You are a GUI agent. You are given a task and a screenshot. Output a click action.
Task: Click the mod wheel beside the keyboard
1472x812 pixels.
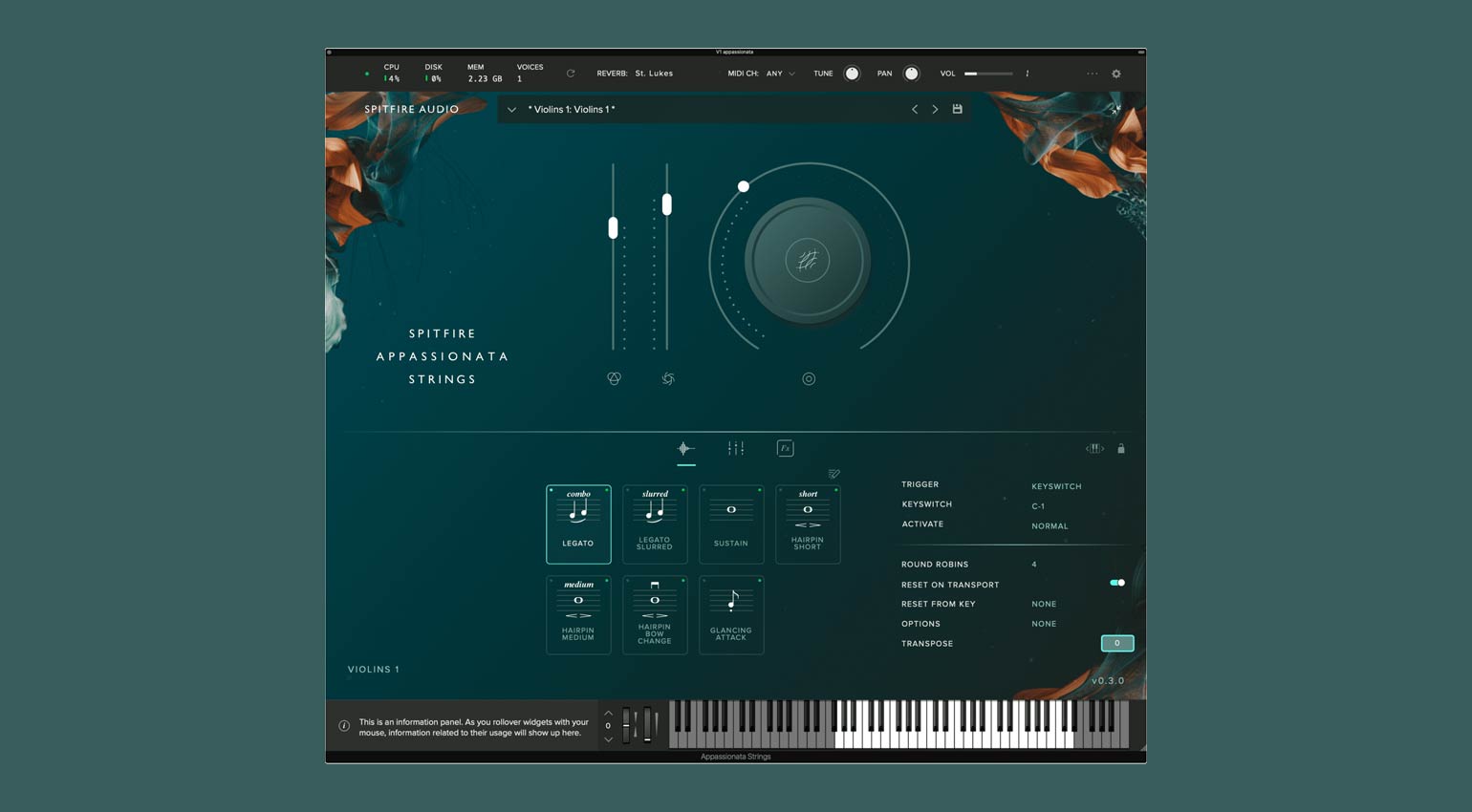pos(647,725)
